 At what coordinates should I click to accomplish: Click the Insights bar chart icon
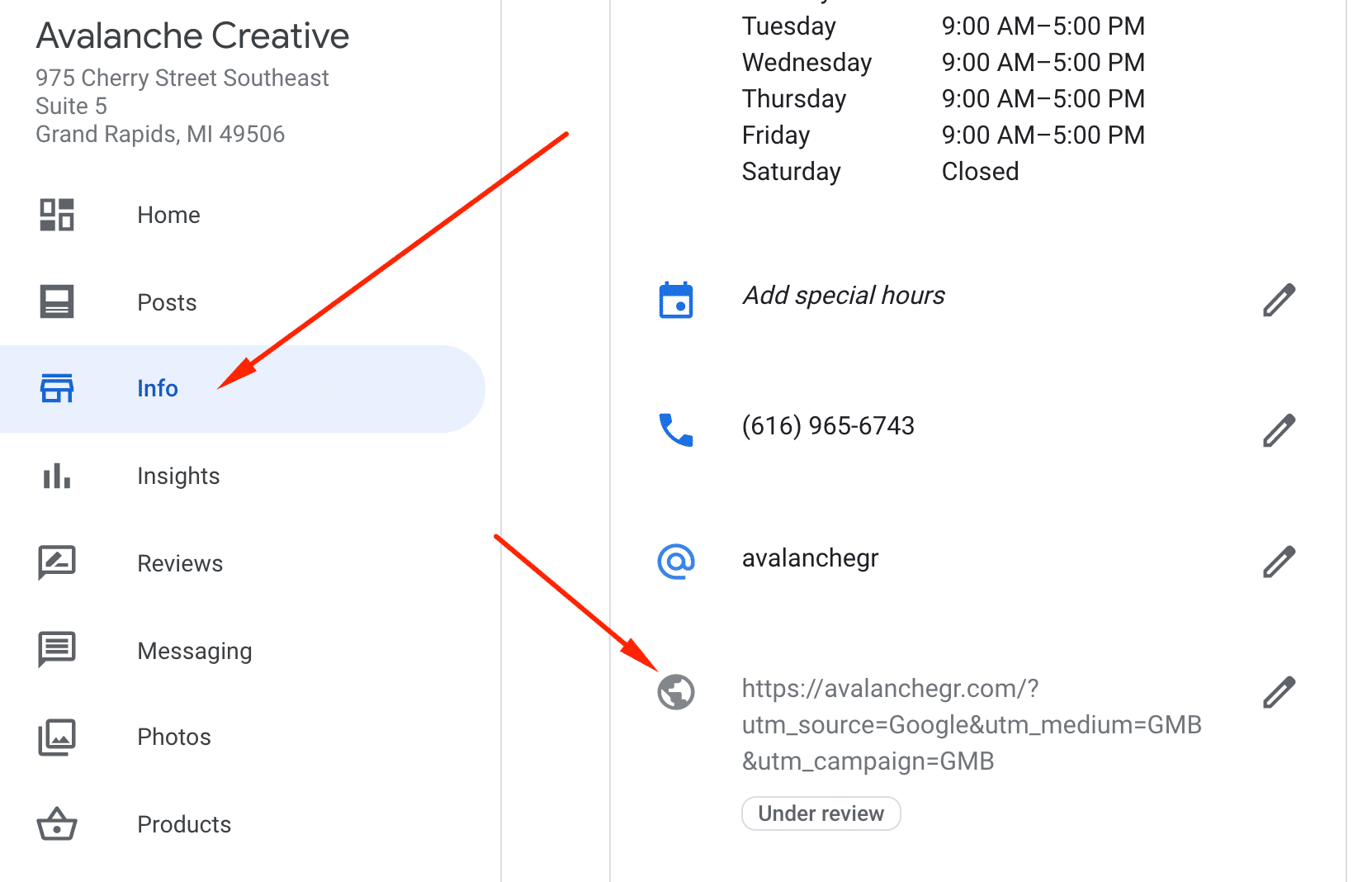[x=57, y=476]
